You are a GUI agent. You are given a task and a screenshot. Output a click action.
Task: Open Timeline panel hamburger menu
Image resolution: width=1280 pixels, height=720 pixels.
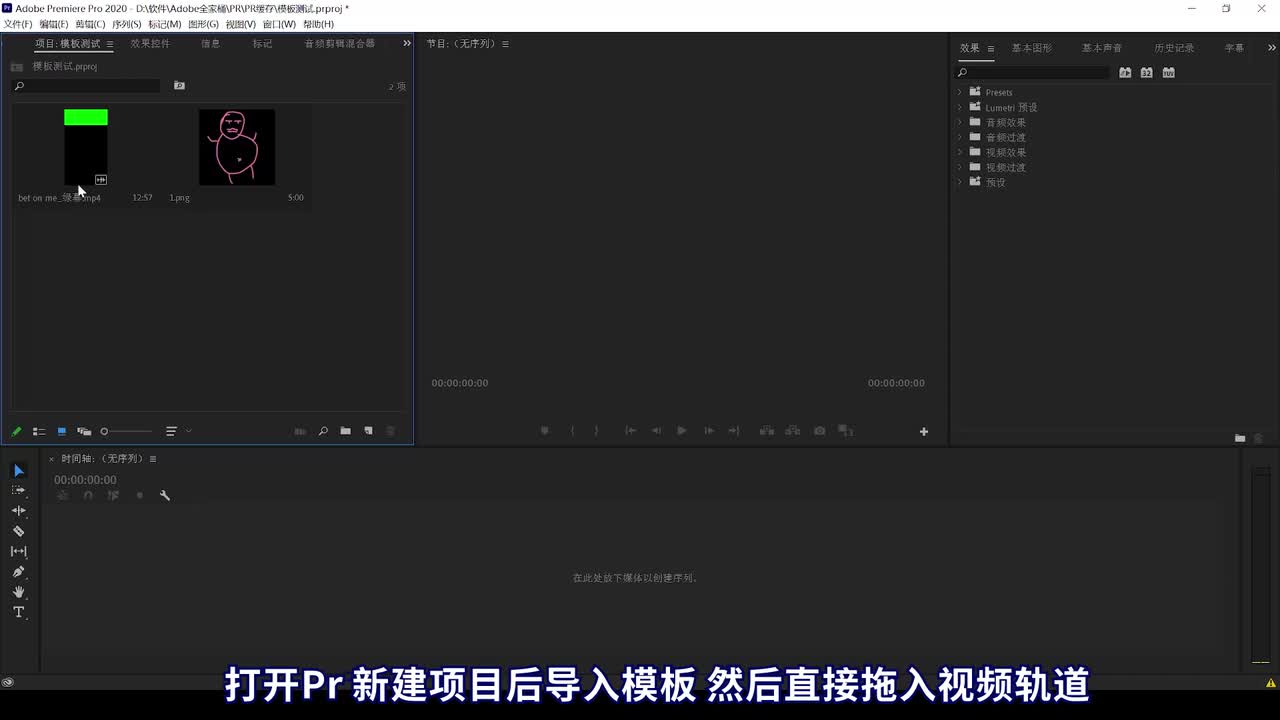point(152,459)
